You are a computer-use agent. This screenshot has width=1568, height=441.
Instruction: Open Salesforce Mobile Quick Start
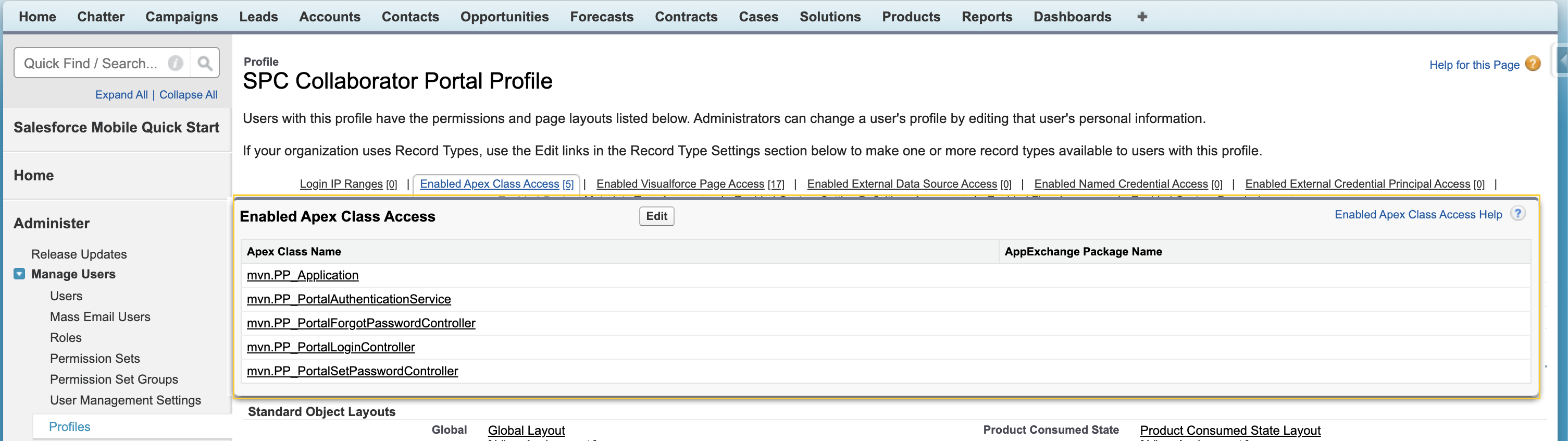116,127
